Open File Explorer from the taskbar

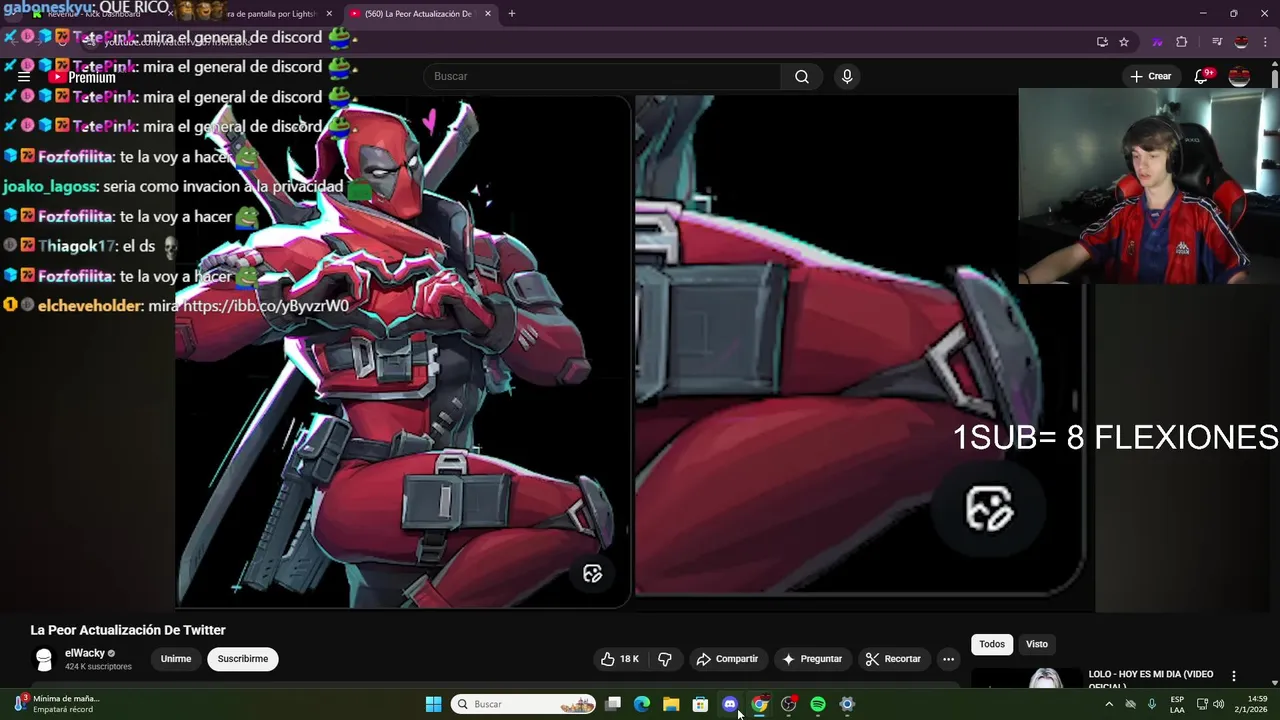pos(671,704)
